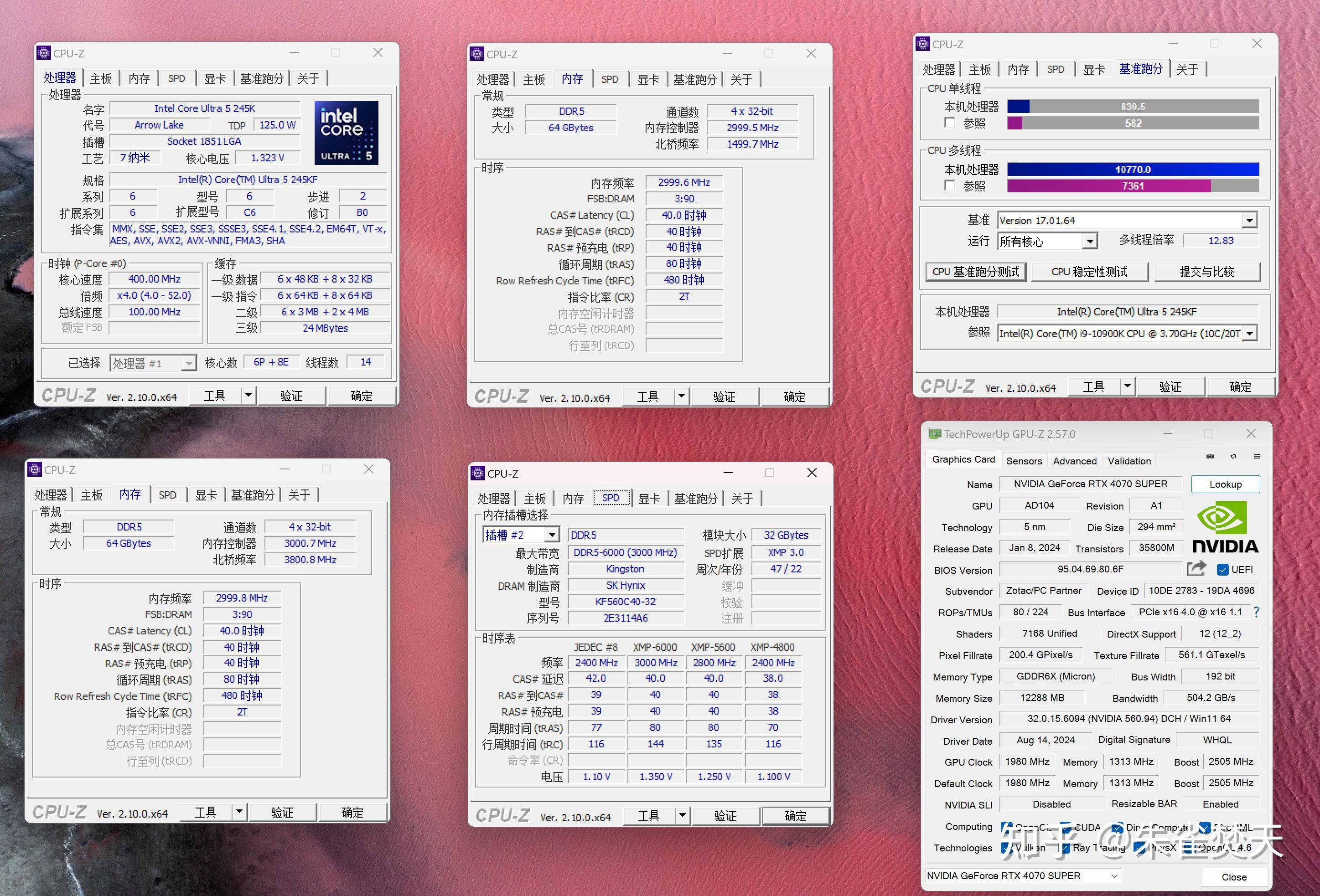Click the CPU-Z title icon in processor window
This screenshot has height=896, width=1320.
[x=44, y=53]
